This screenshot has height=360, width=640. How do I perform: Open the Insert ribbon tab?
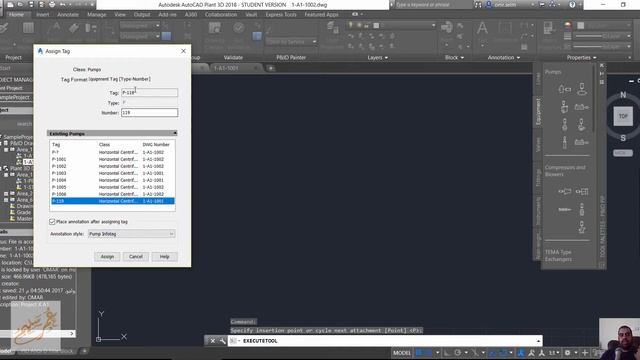coord(42,14)
